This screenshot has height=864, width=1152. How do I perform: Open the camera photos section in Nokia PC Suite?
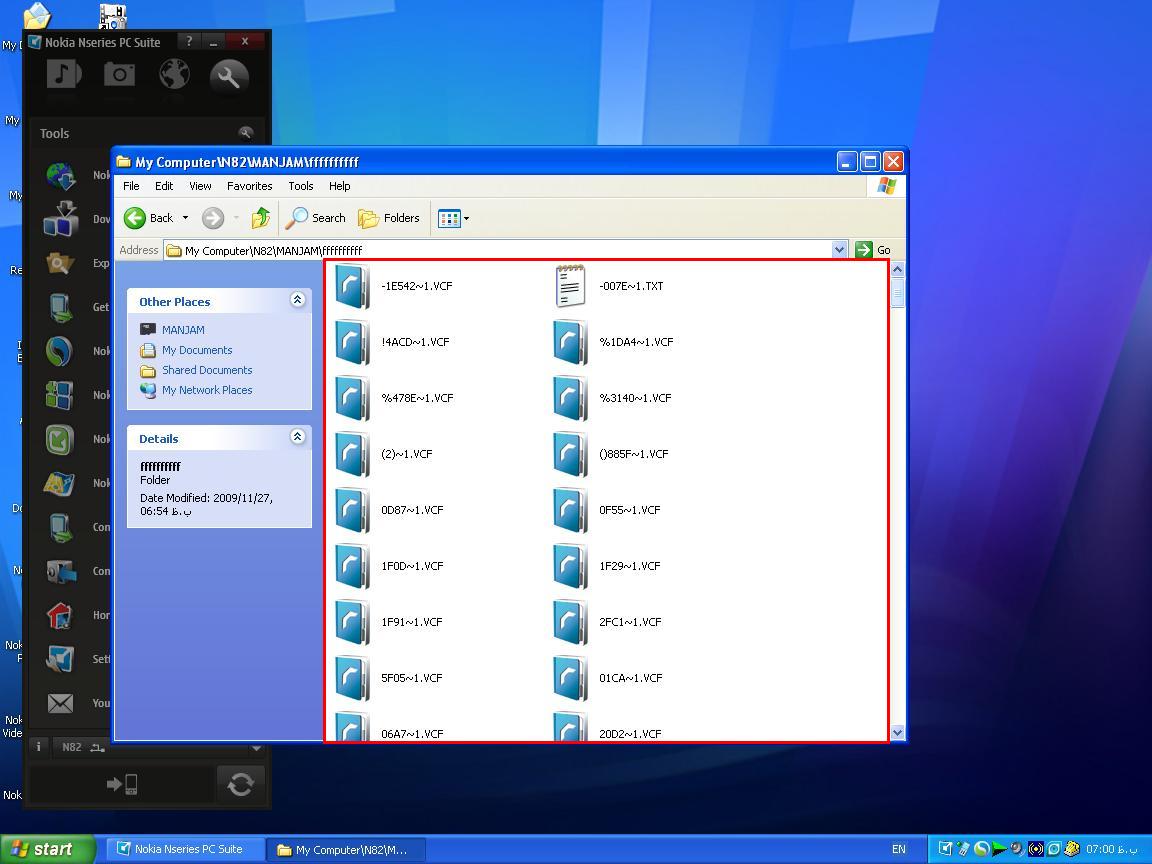click(x=119, y=74)
